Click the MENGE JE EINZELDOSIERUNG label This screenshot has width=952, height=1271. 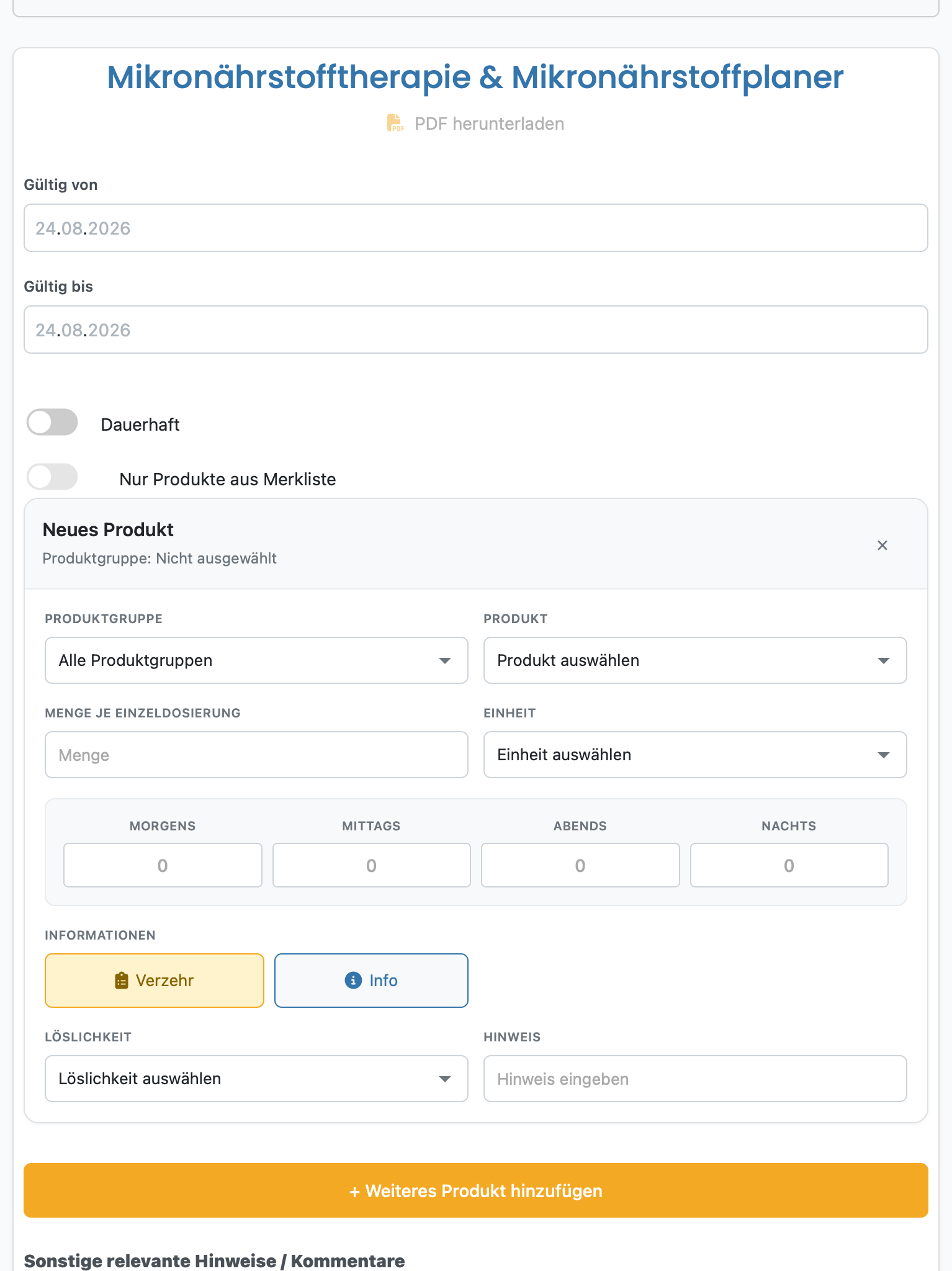[143, 713]
